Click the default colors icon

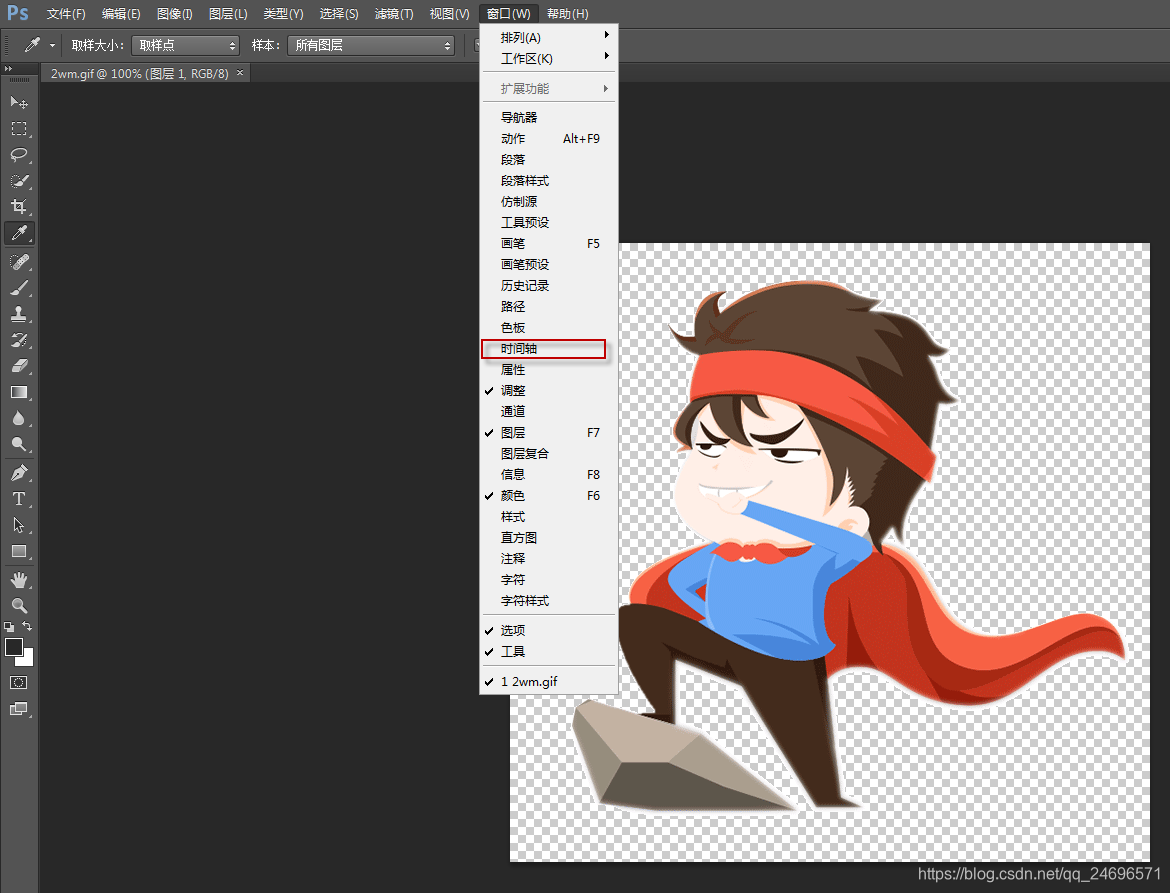coord(9,627)
